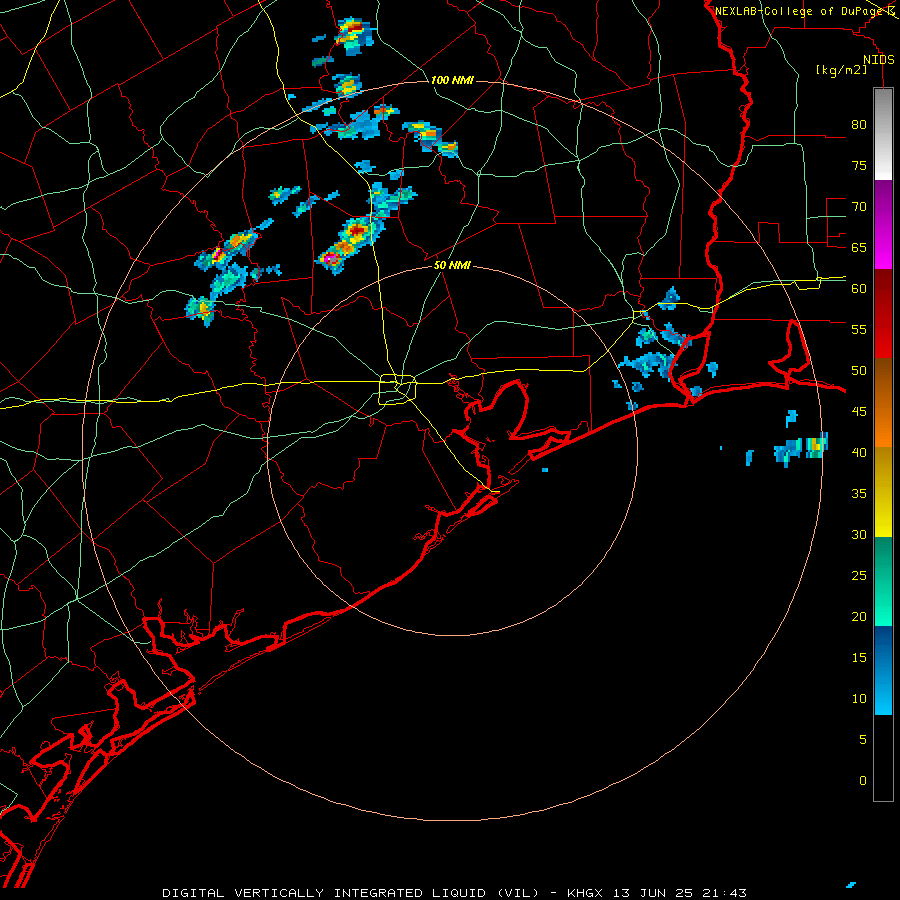Click 'DIGITAL VERTICALLY INTEGRATED LIQUID (VIL)' caption

pyautogui.click(x=351, y=893)
